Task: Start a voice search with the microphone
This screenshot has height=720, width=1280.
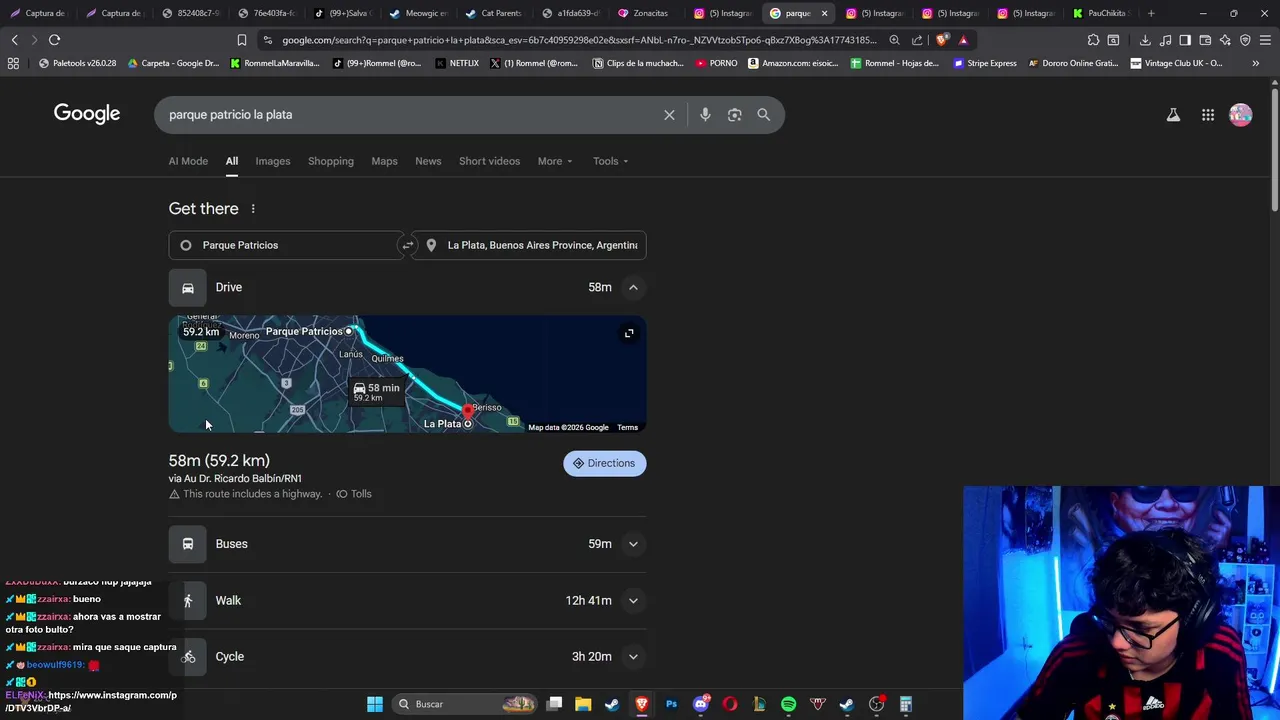Action: pyautogui.click(x=705, y=115)
